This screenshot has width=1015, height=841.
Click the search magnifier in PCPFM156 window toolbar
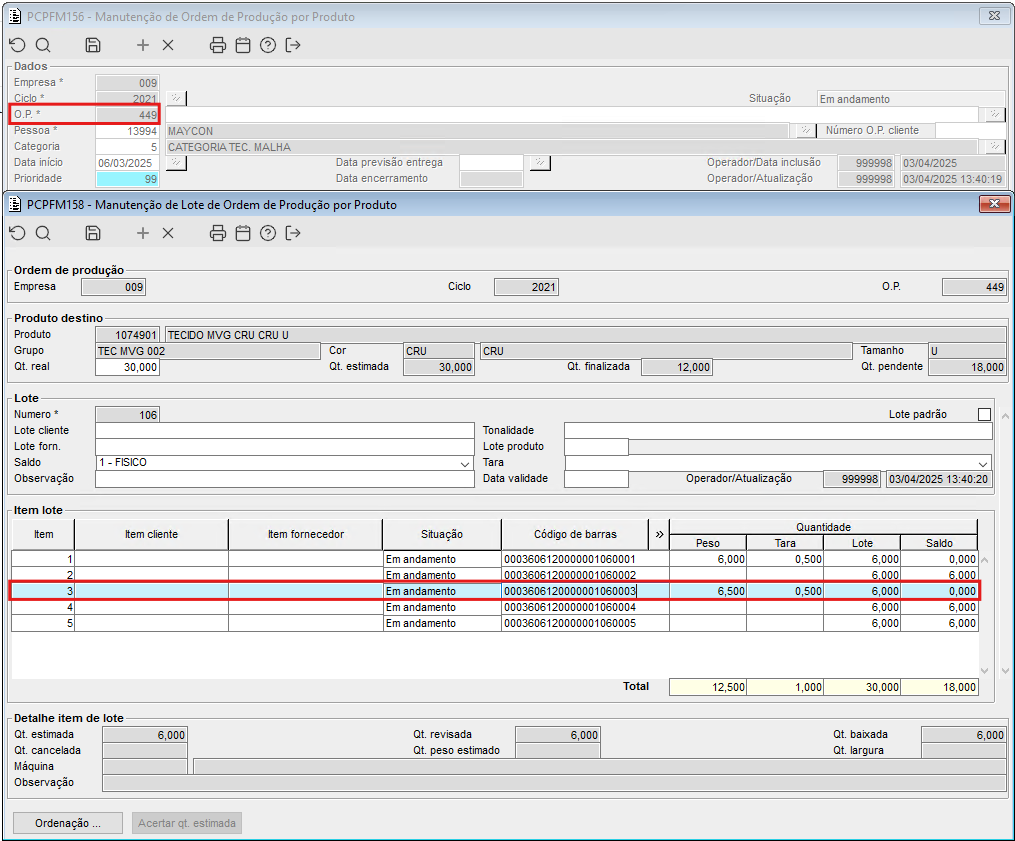[x=43, y=45]
